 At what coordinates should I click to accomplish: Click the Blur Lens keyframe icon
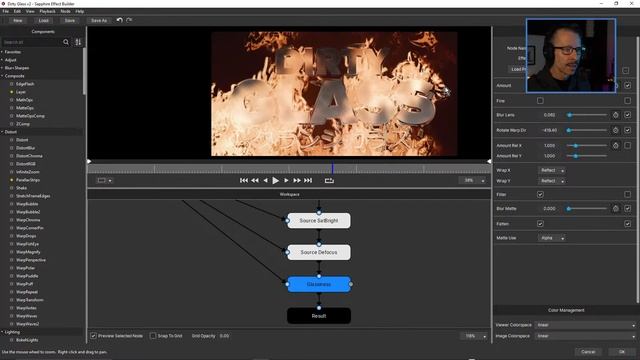click(616, 115)
